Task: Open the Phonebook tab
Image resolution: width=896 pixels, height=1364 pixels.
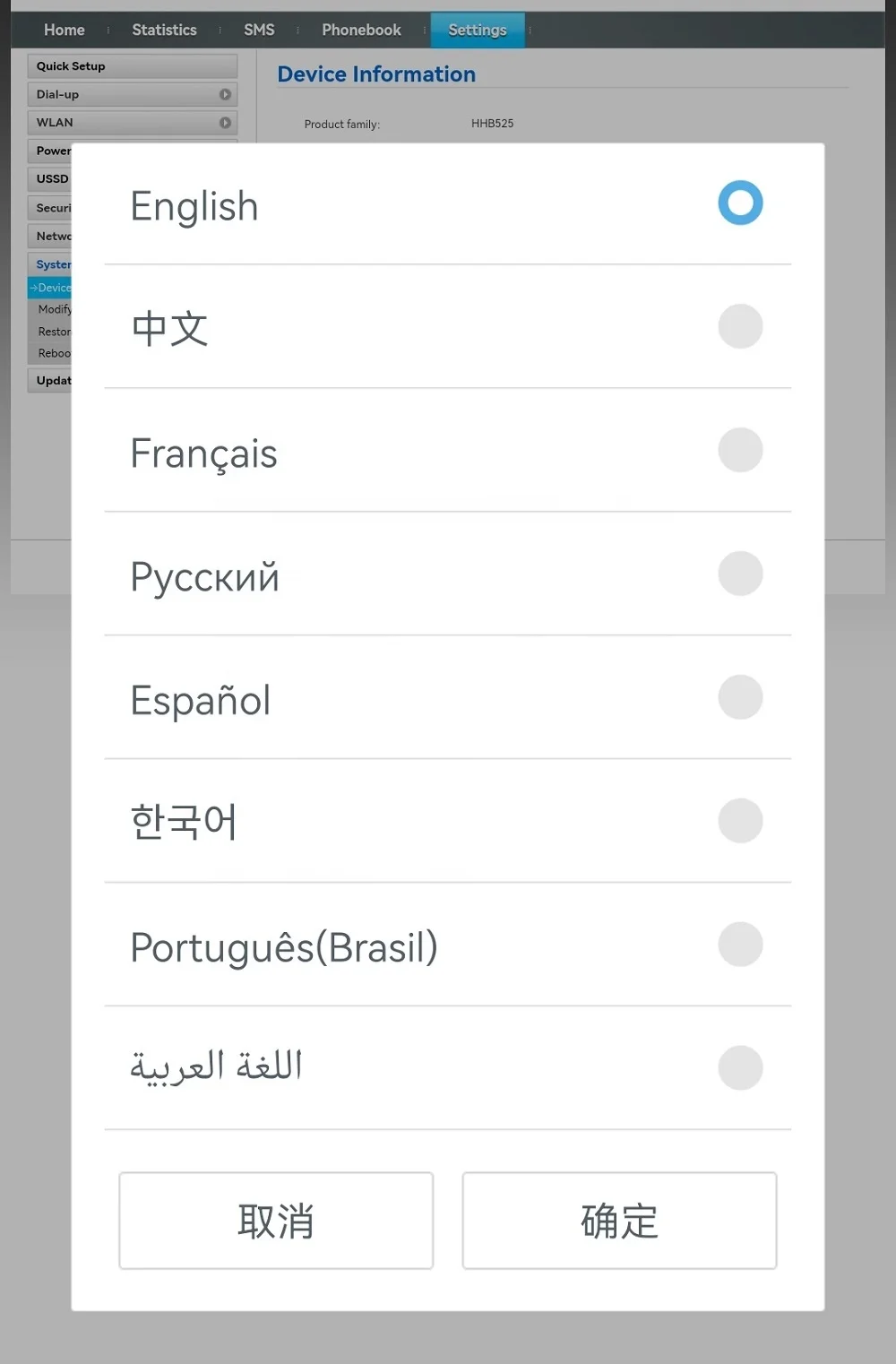Action: [361, 30]
